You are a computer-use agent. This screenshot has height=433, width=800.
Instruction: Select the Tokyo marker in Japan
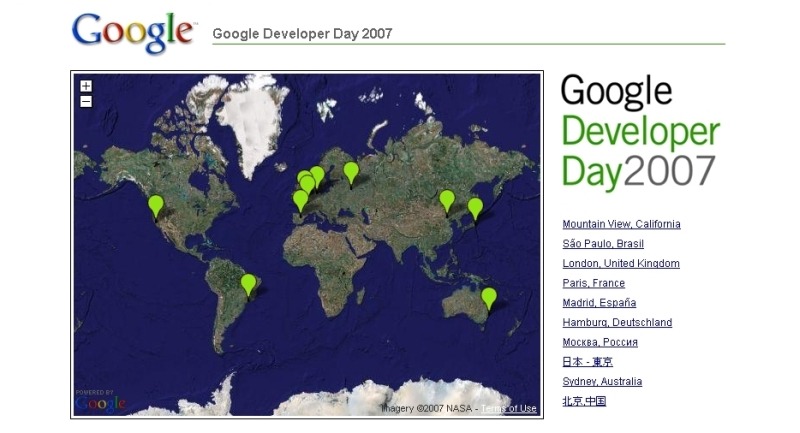pyautogui.click(x=475, y=209)
